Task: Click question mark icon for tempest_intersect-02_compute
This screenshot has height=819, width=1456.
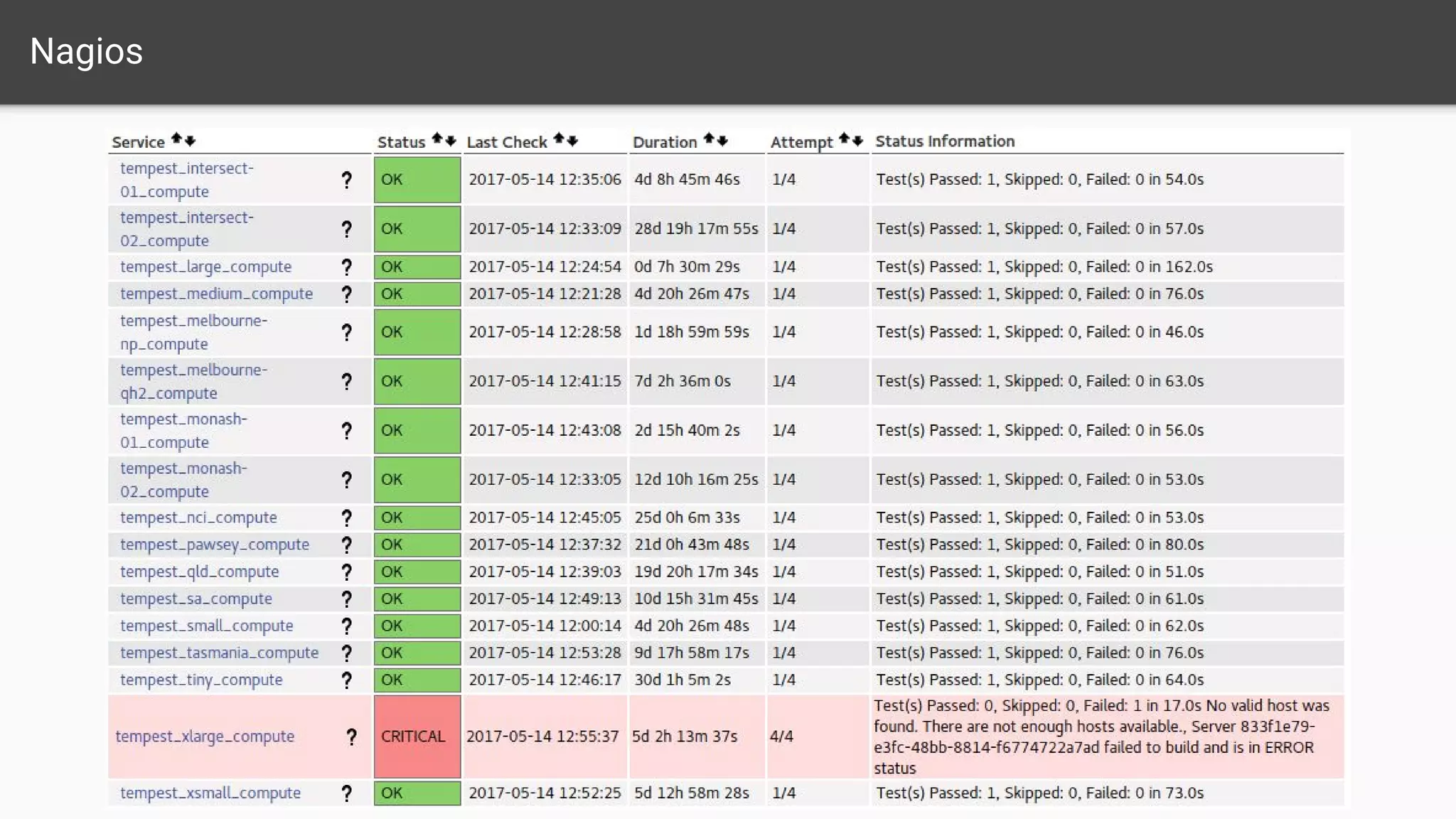Action: coord(346,229)
